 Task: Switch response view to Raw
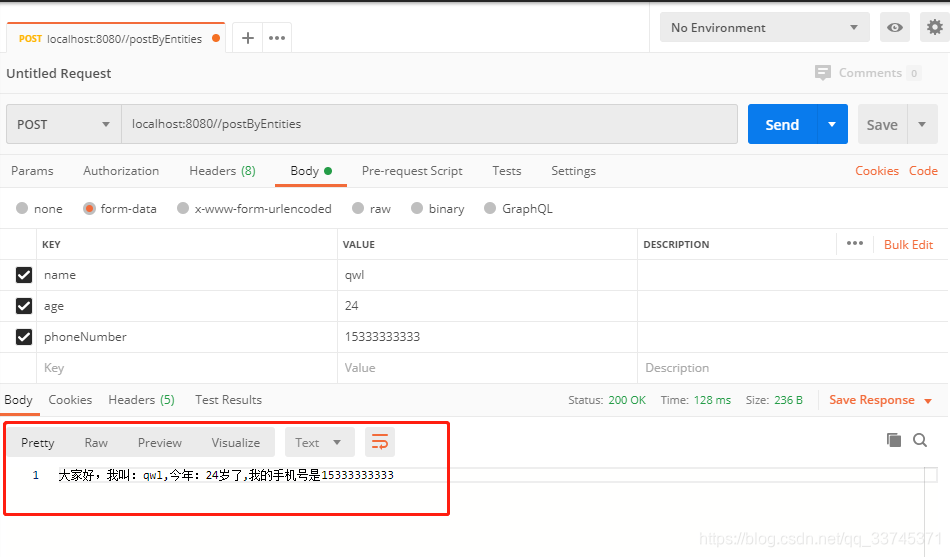pyautogui.click(x=96, y=442)
